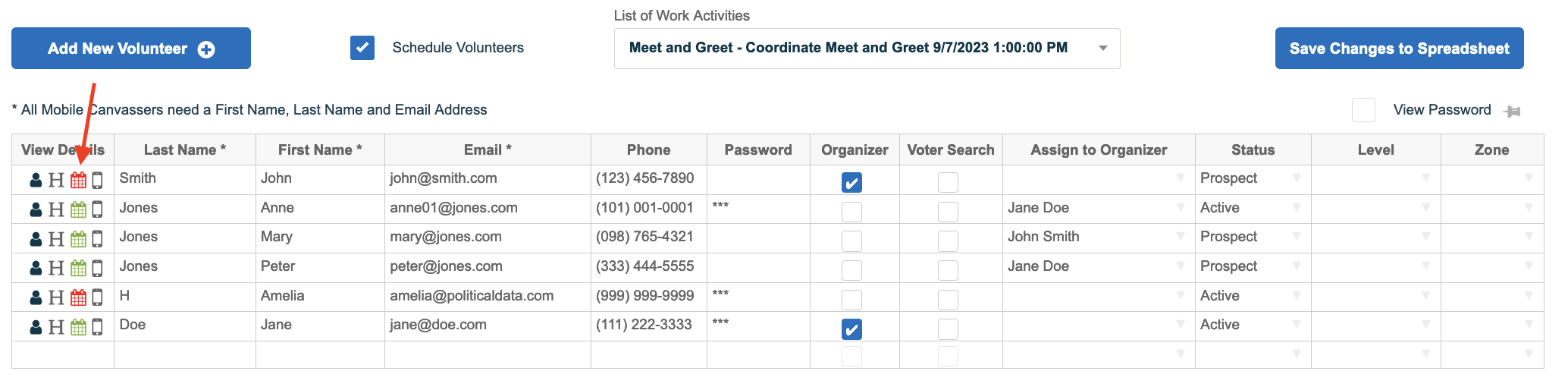The image size is (1568, 390).
Task: Uncheck the Schedule Volunteers checkbox
Action: click(362, 48)
